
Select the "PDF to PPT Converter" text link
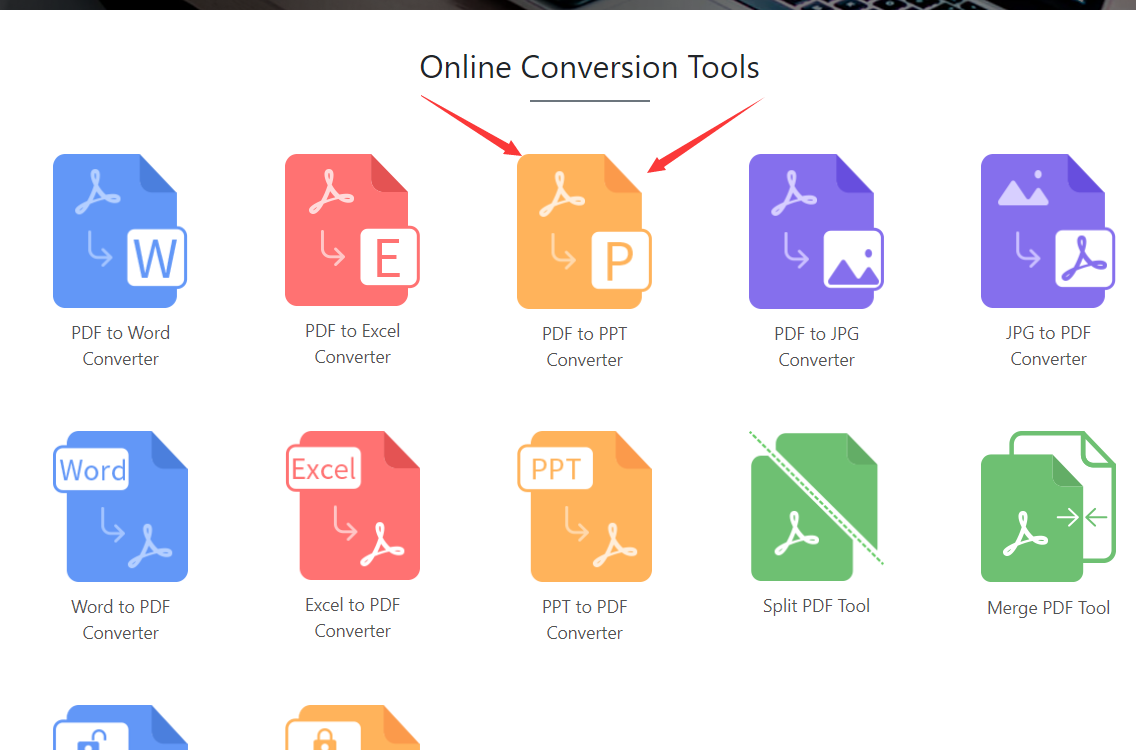tap(584, 347)
